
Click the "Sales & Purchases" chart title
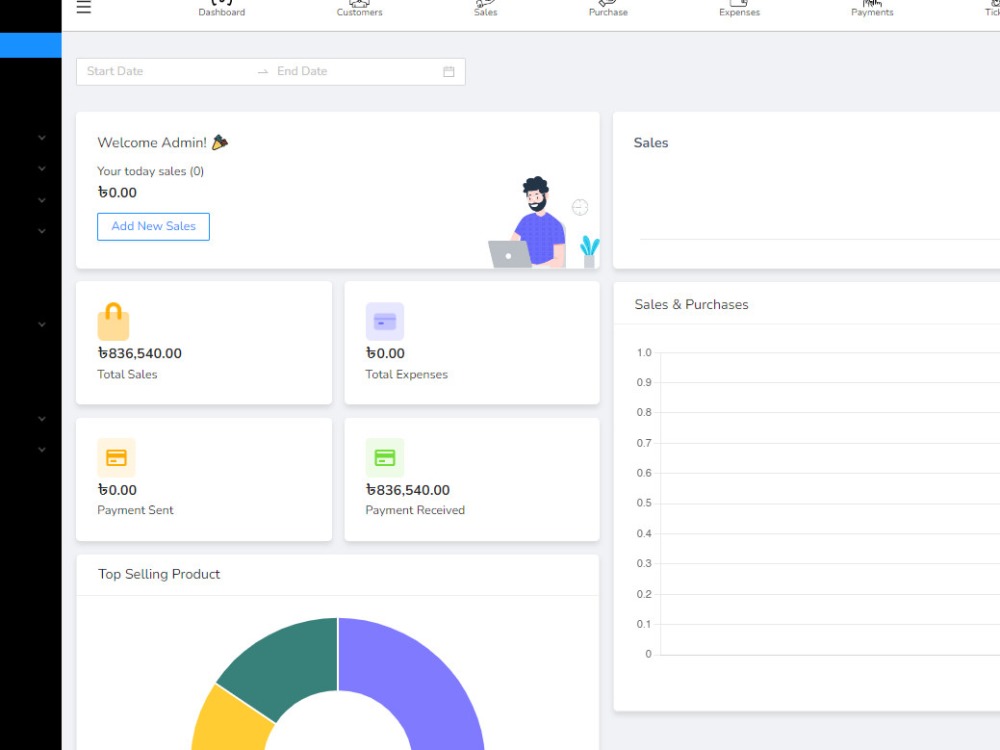(x=691, y=304)
